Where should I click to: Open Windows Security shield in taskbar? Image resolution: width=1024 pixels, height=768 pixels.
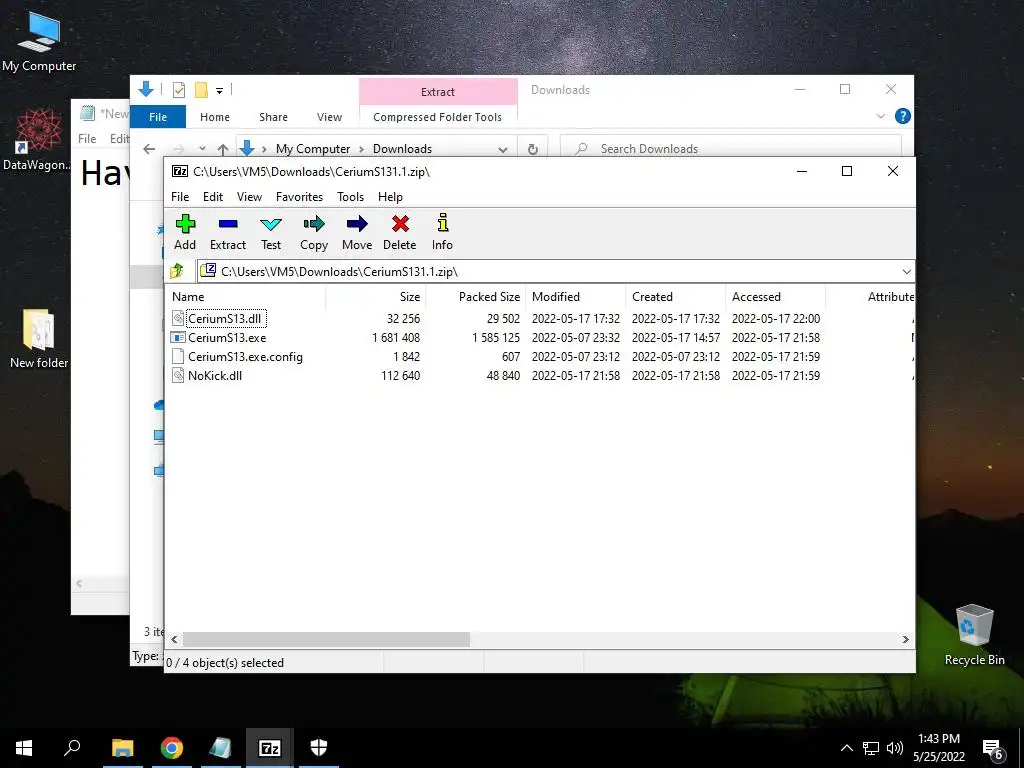tap(319, 748)
